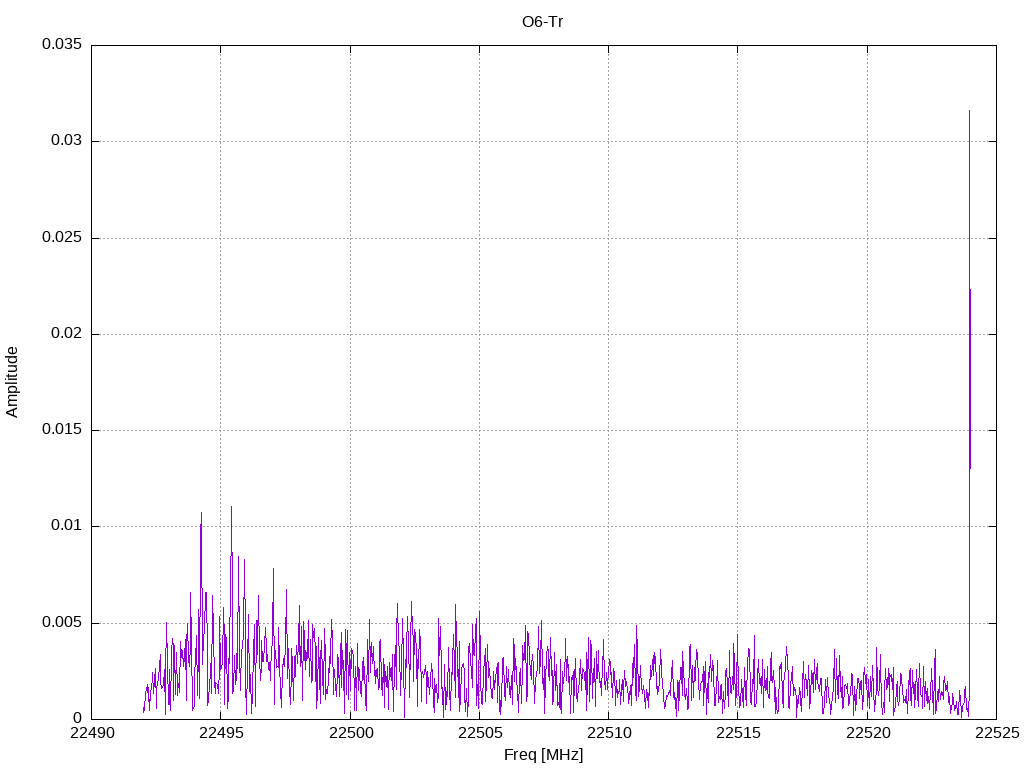Click the 22490 x-axis tick label
This screenshot has width=1024, height=768.
[x=91, y=733]
